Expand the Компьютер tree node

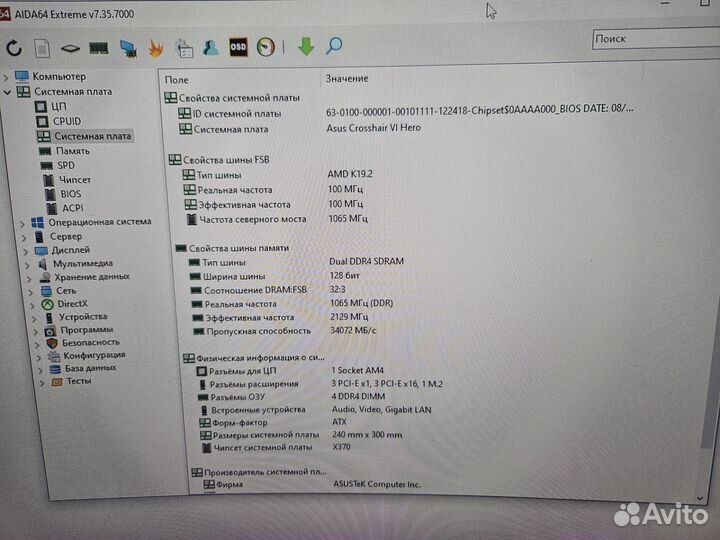coord(6,77)
